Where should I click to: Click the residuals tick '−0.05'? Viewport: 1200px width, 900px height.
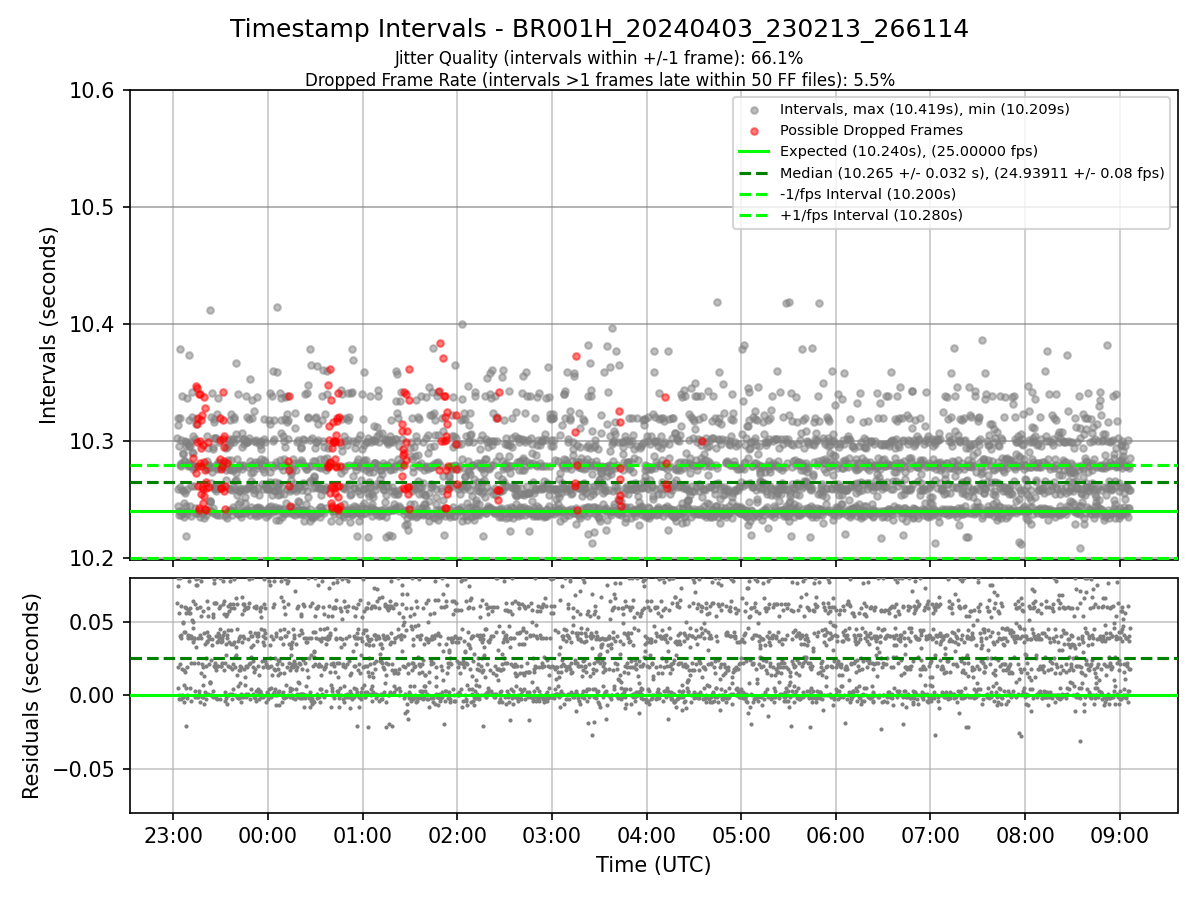pos(86,770)
